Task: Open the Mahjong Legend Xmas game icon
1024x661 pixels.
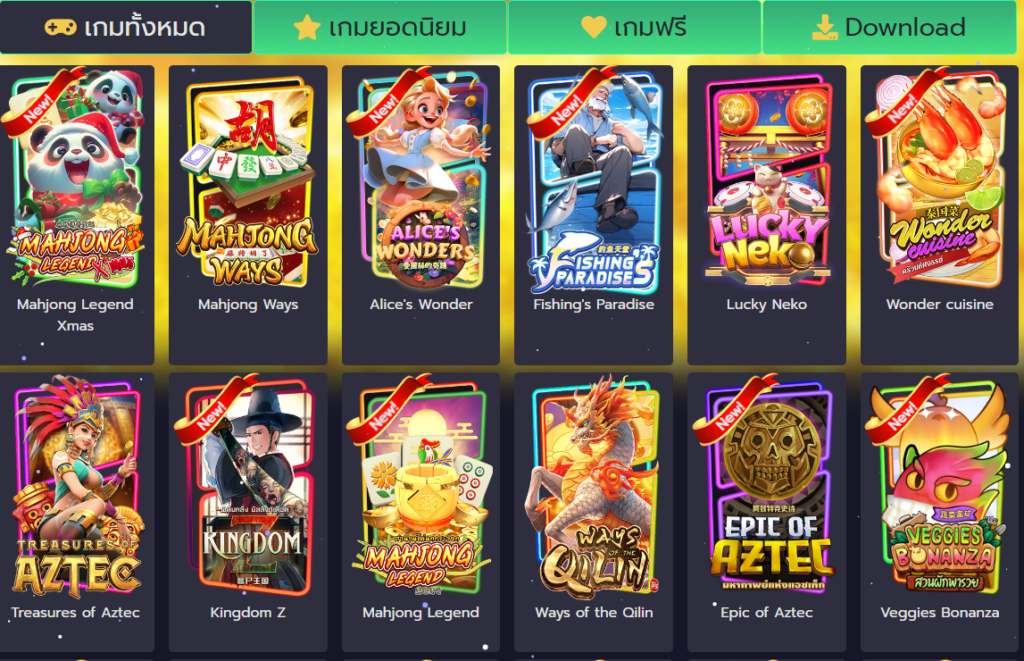Action: (75, 178)
